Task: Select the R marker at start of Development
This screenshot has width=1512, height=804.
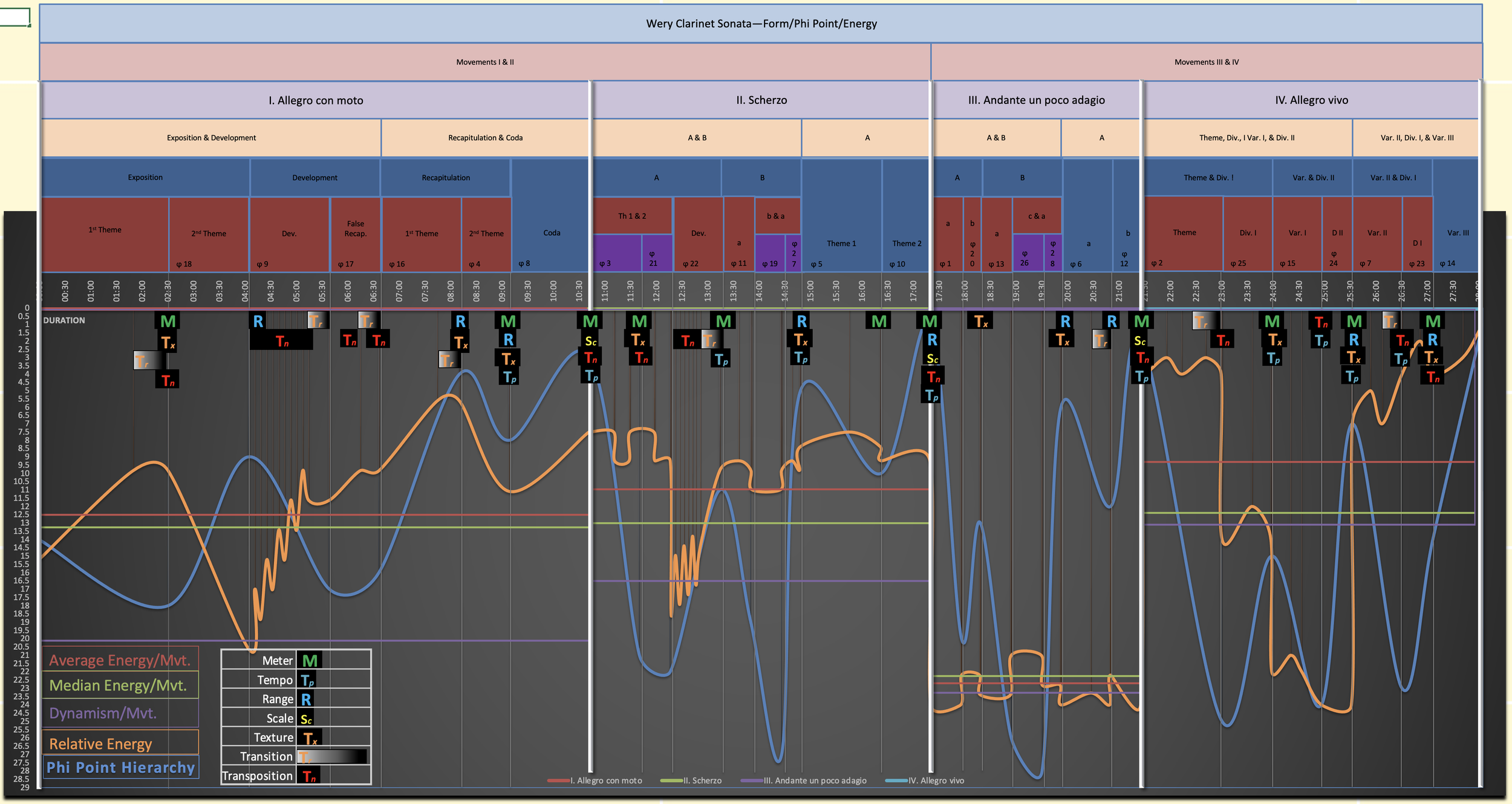Action: (258, 321)
